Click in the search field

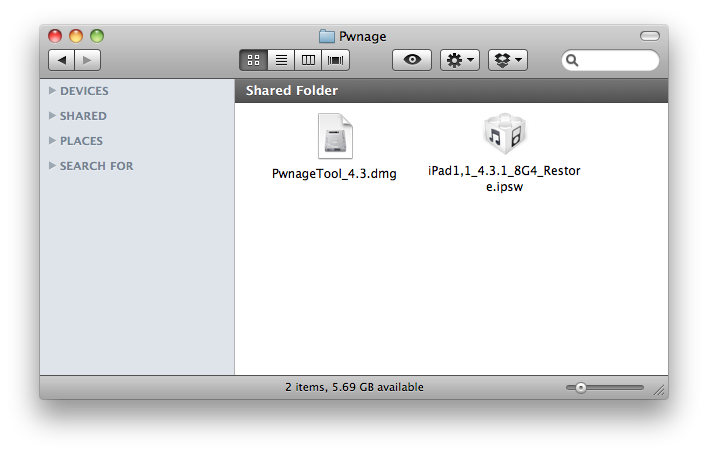tap(616, 61)
